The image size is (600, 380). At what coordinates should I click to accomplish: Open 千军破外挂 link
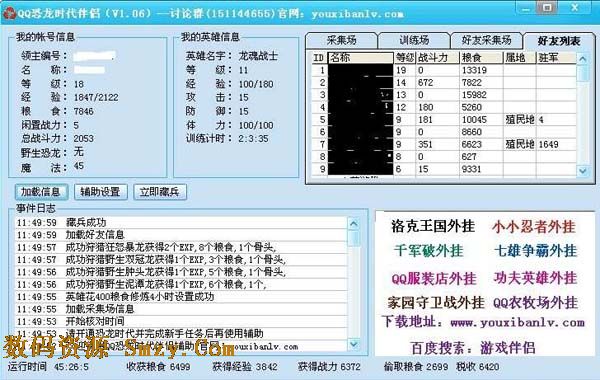click(429, 251)
